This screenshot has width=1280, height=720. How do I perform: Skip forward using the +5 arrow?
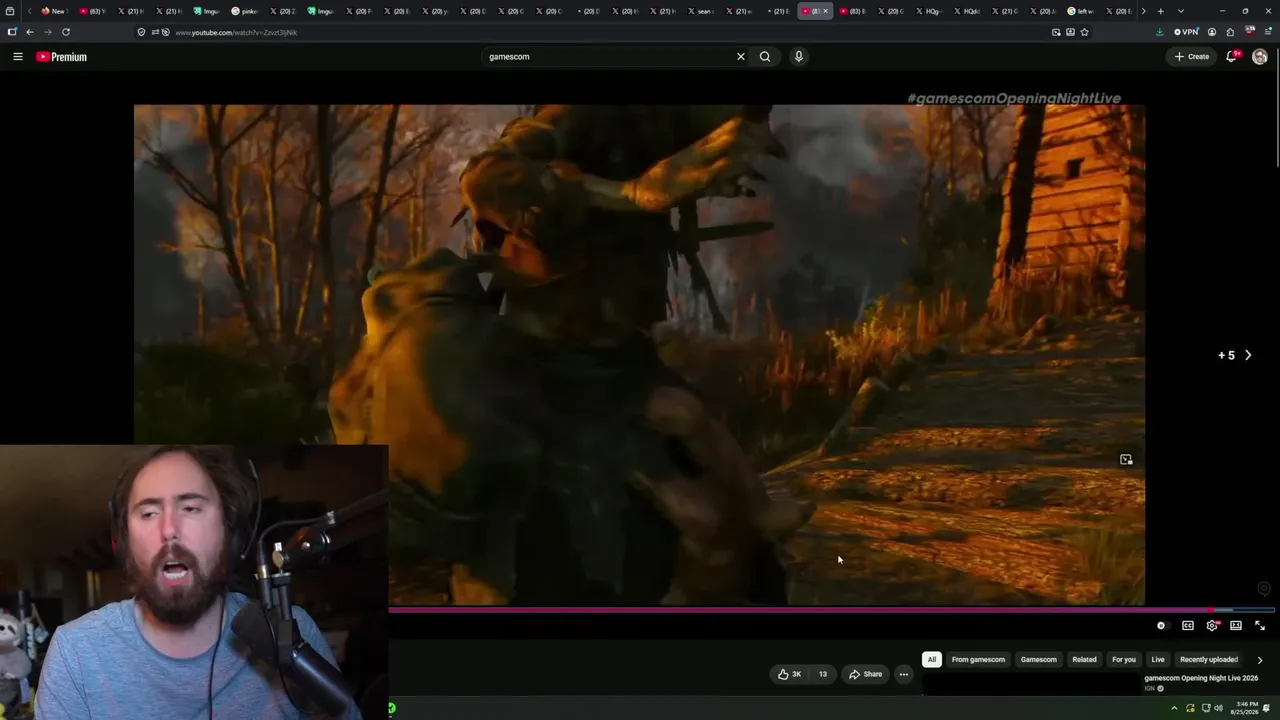coord(1236,355)
